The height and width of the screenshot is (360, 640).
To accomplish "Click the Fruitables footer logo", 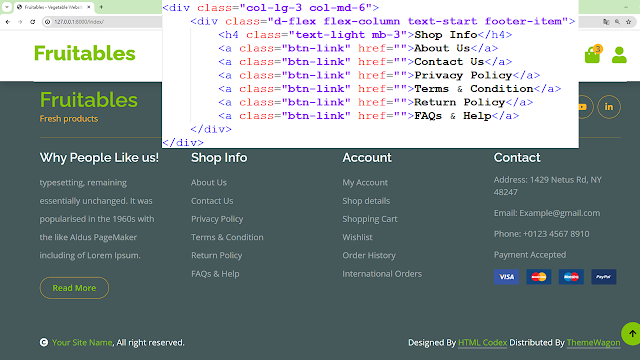I will pos(89,100).
